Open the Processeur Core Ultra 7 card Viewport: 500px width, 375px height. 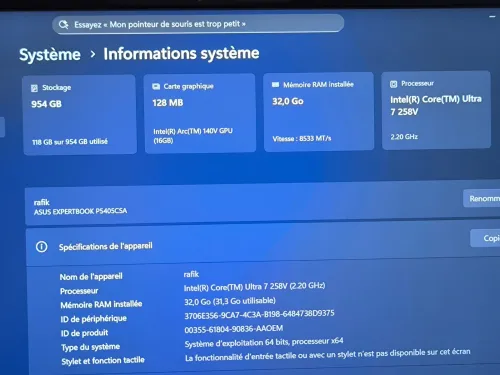point(436,110)
